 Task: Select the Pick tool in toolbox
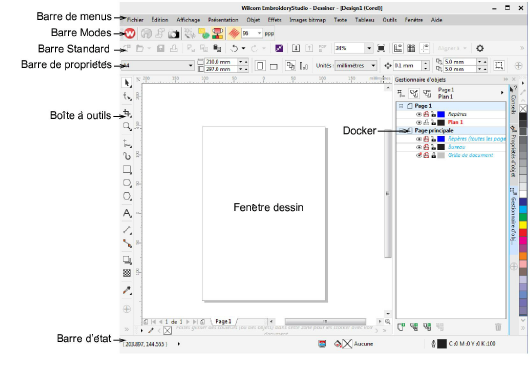click(127, 83)
